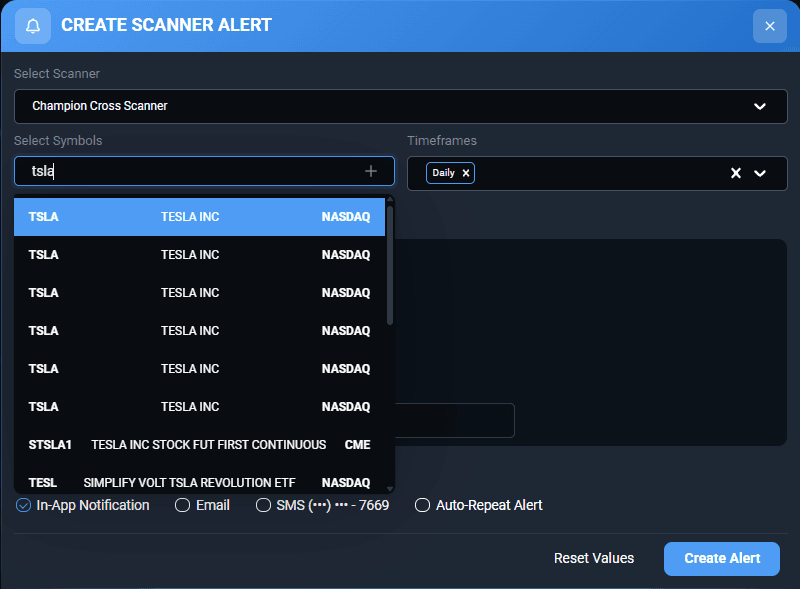800x589 pixels.
Task: Click the plus icon in symbol field
Action: pyautogui.click(x=371, y=171)
